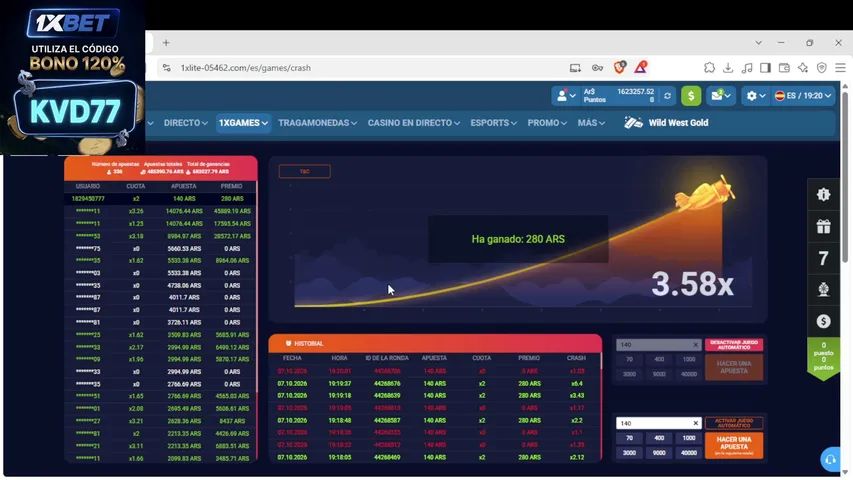Click the AR$ balance 1623257.52
Image resolution: width=853 pixels, height=480 pixels.
[635, 92]
